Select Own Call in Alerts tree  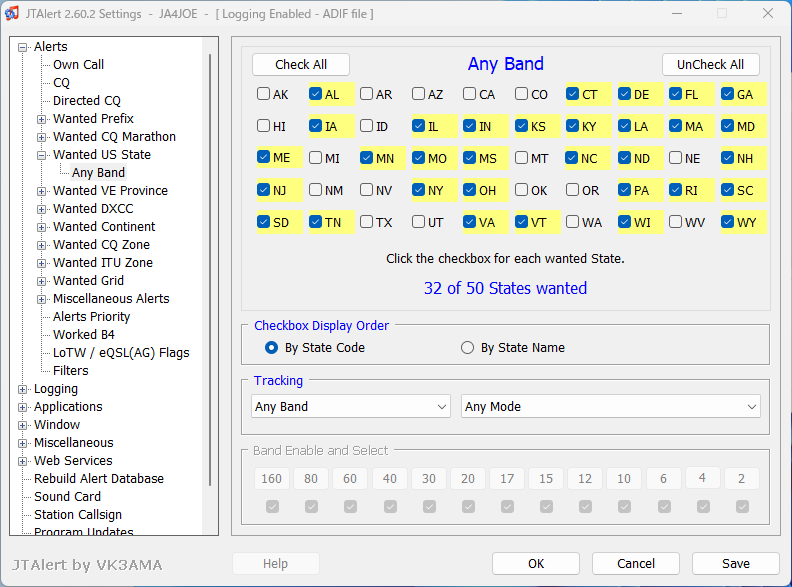[x=78, y=65]
